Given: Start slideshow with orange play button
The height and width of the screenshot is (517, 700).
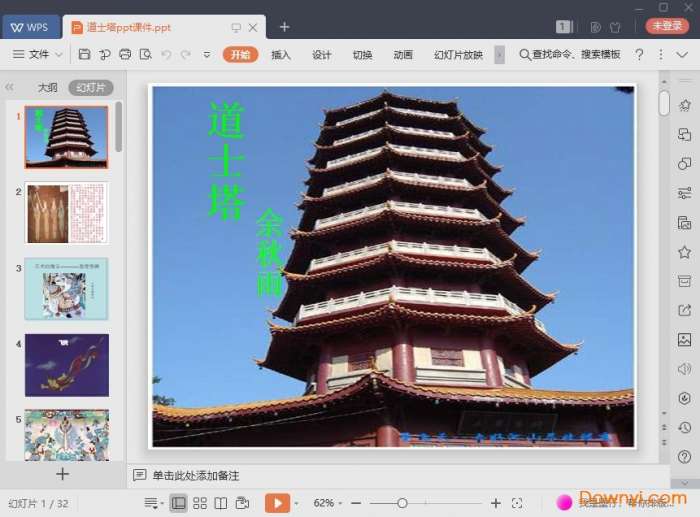Looking at the screenshot, I should (x=277, y=503).
